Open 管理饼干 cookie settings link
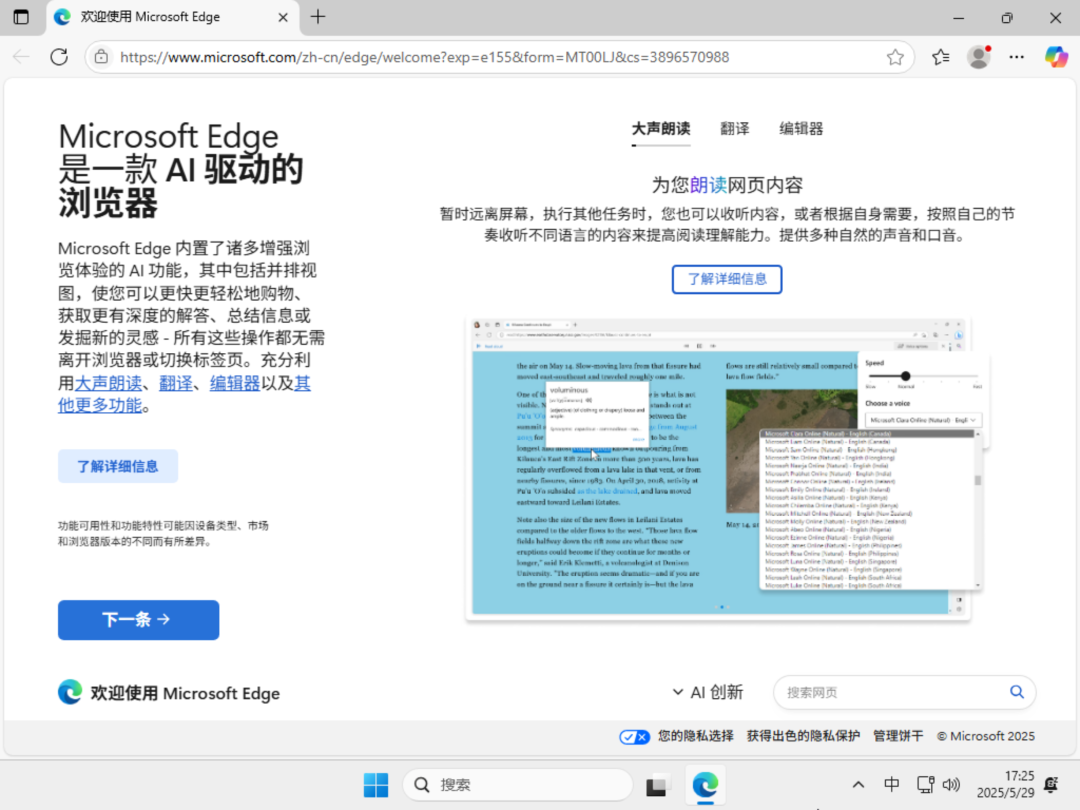Screen dimensions: 1080x810 point(898,736)
